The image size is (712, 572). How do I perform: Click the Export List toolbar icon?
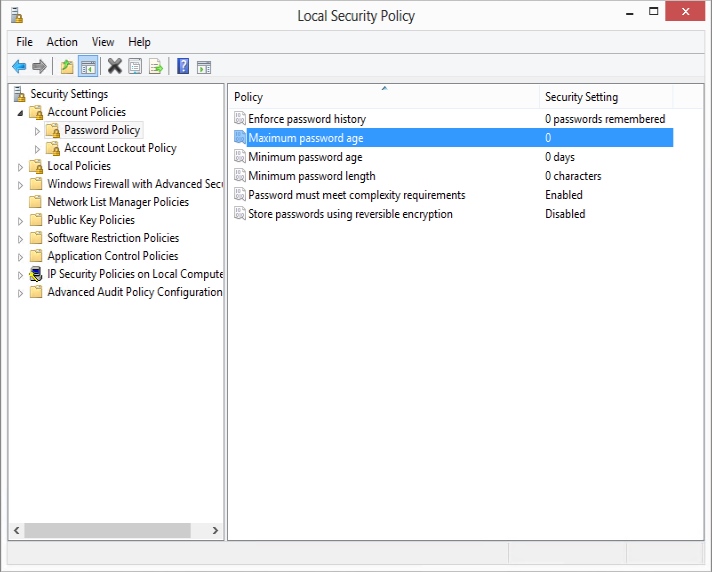[156, 67]
